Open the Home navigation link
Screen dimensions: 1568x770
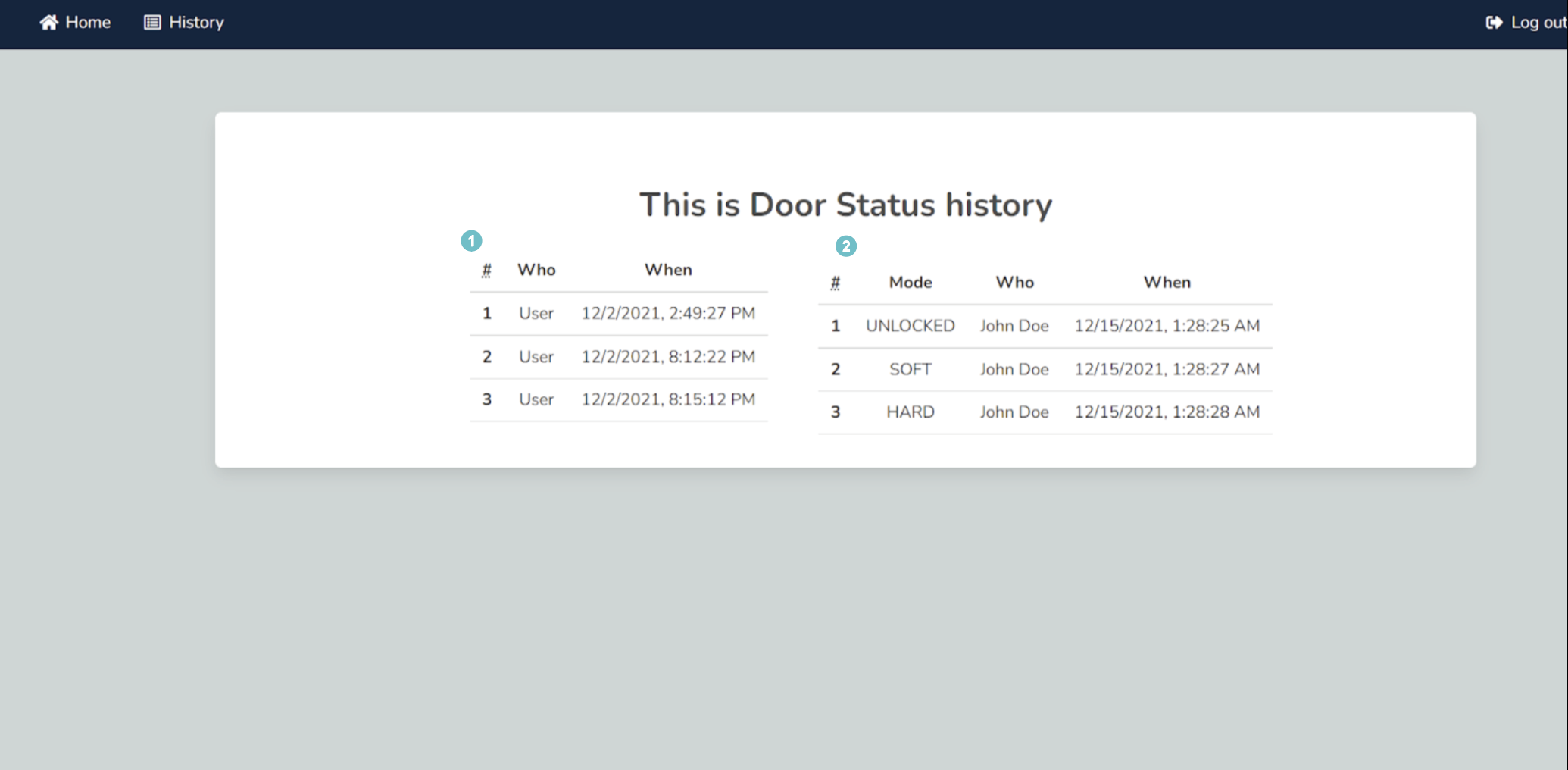point(75,23)
